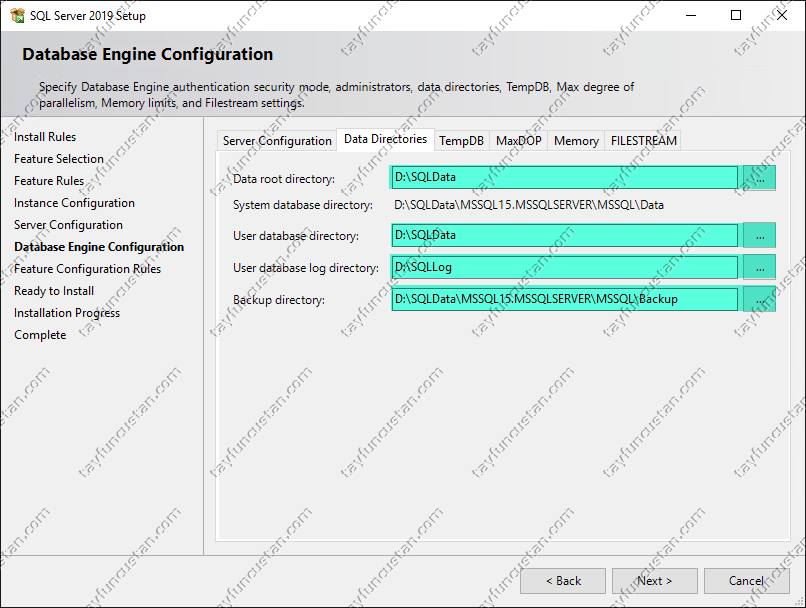
Task: Select the Instance Configuration step
Action: 74,203
